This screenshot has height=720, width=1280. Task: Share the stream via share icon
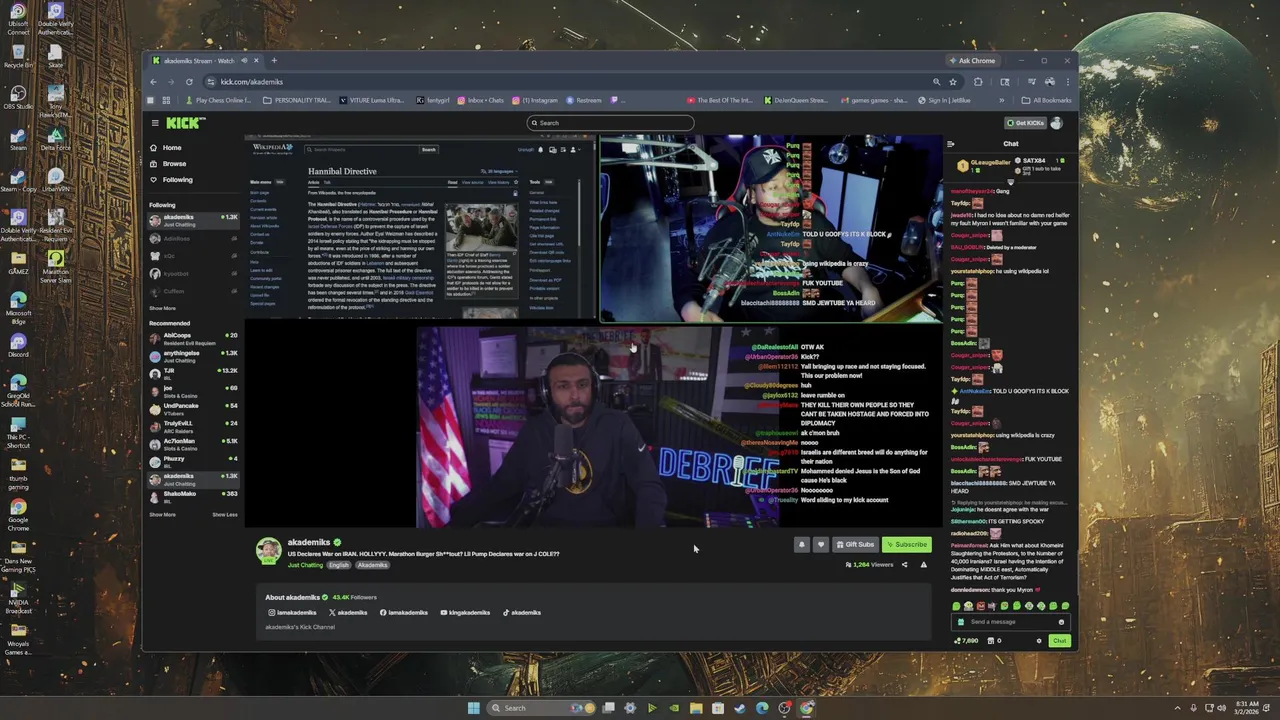tap(904, 565)
